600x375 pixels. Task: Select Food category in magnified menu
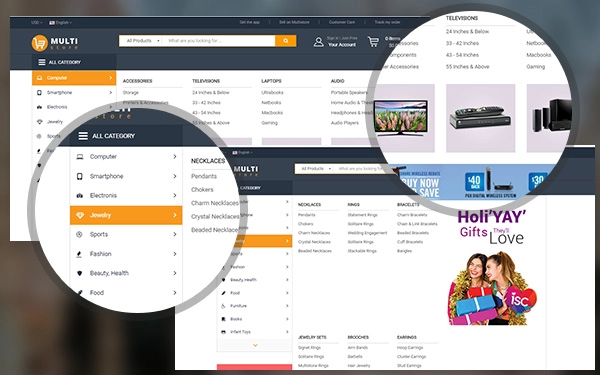point(126,293)
